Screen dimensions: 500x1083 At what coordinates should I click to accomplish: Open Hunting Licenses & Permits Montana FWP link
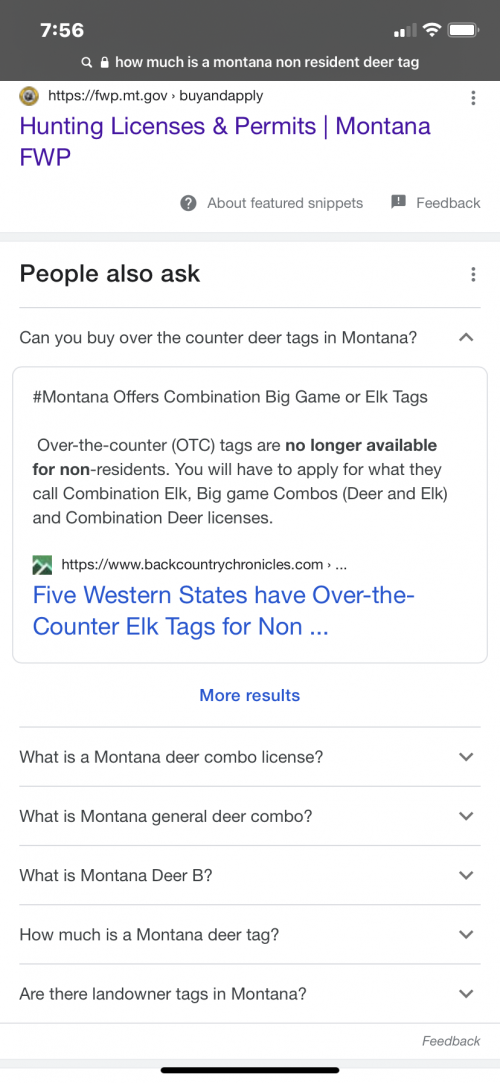pyautogui.click(x=225, y=142)
